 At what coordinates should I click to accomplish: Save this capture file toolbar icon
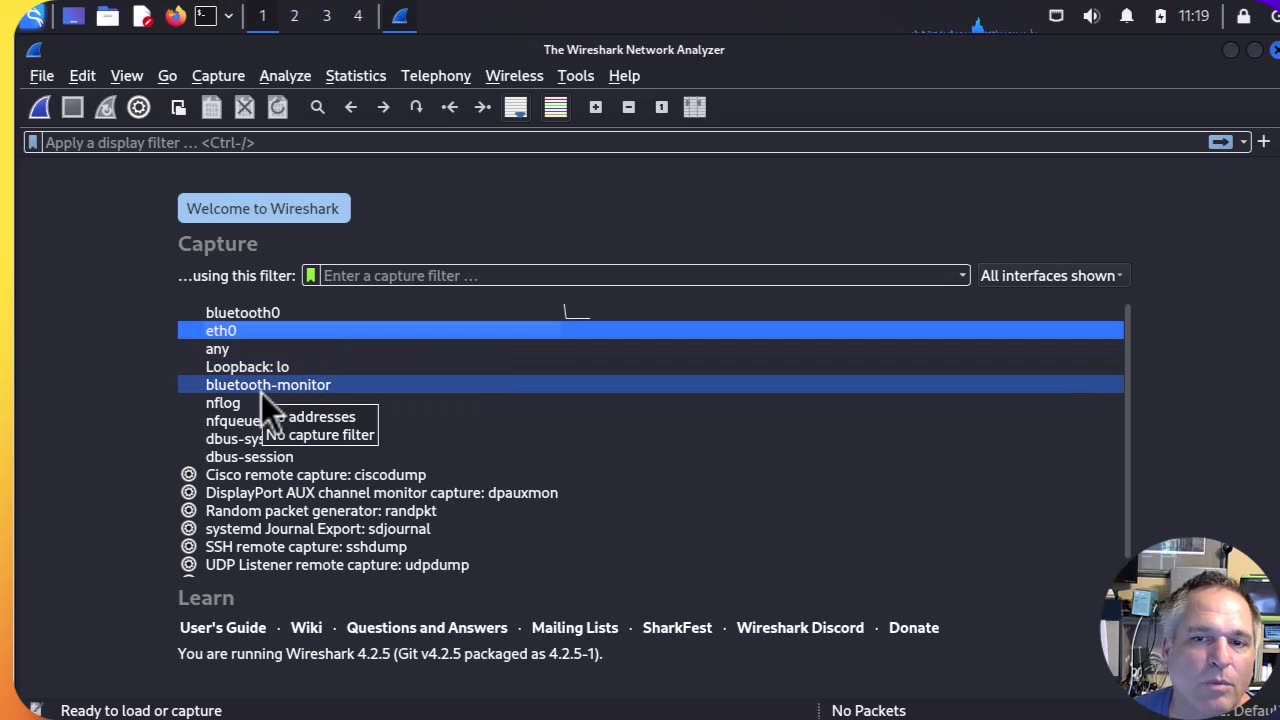pos(211,107)
